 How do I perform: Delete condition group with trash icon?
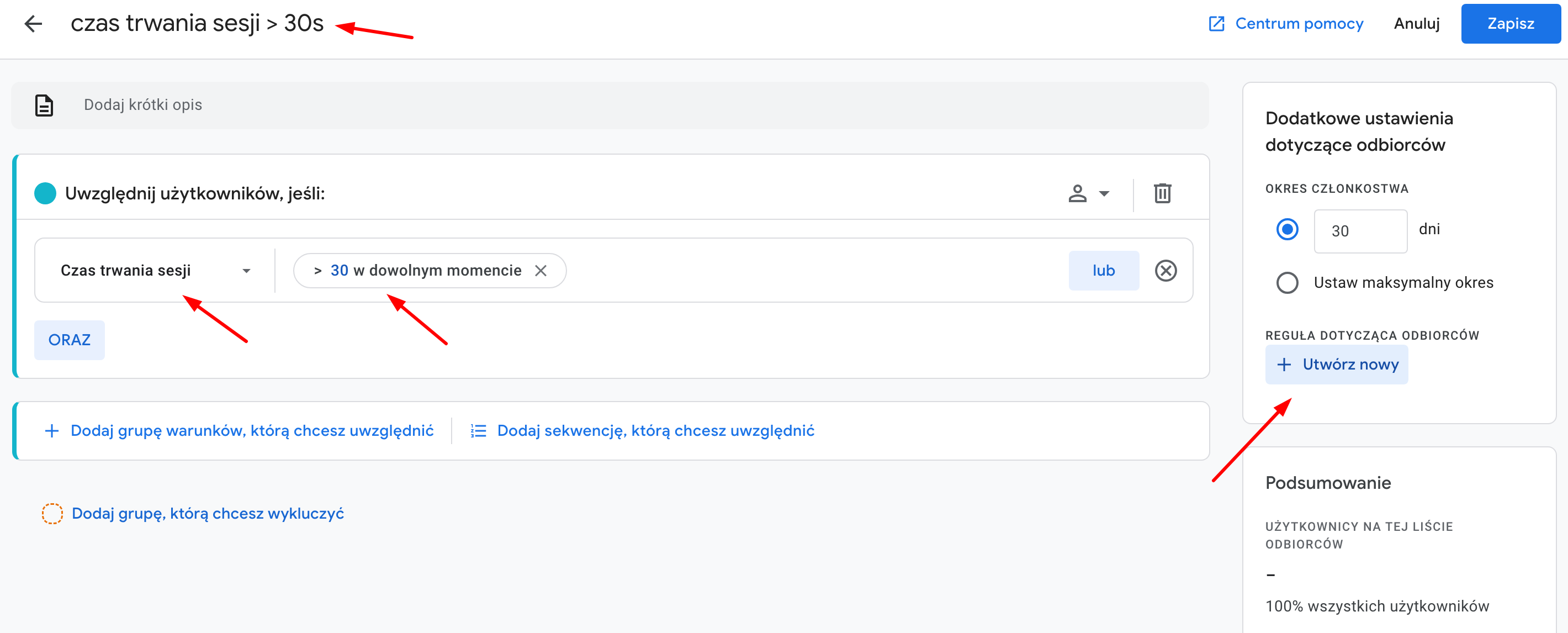point(1162,194)
